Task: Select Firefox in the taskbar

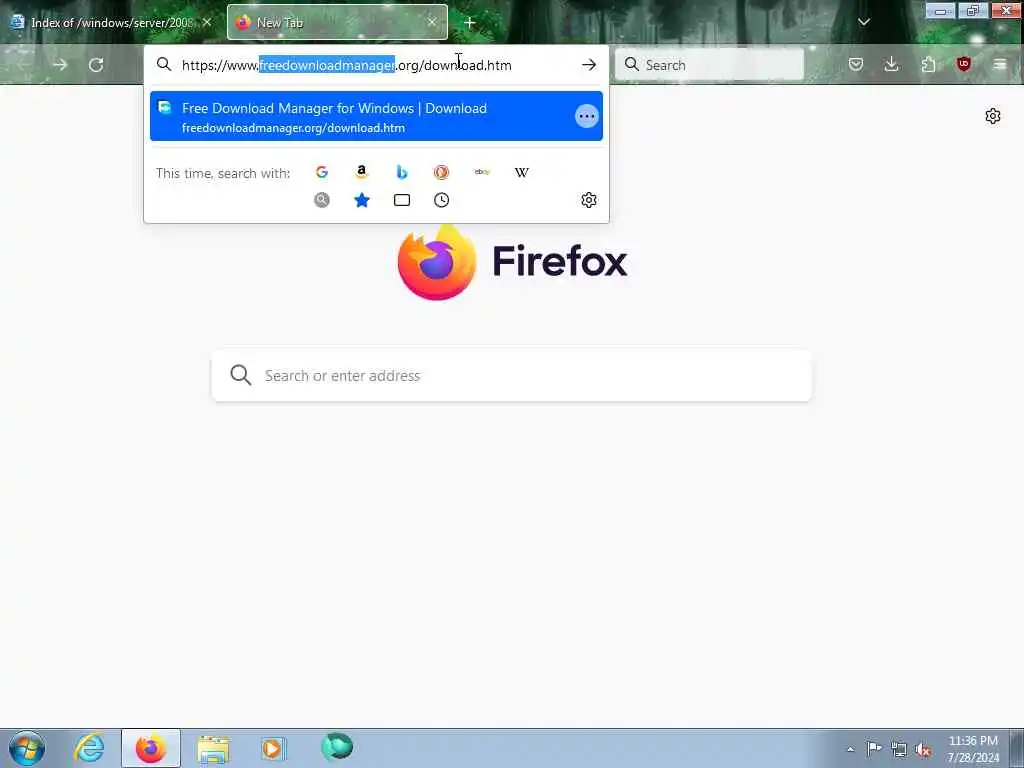Action: pyautogui.click(x=151, y=748)
